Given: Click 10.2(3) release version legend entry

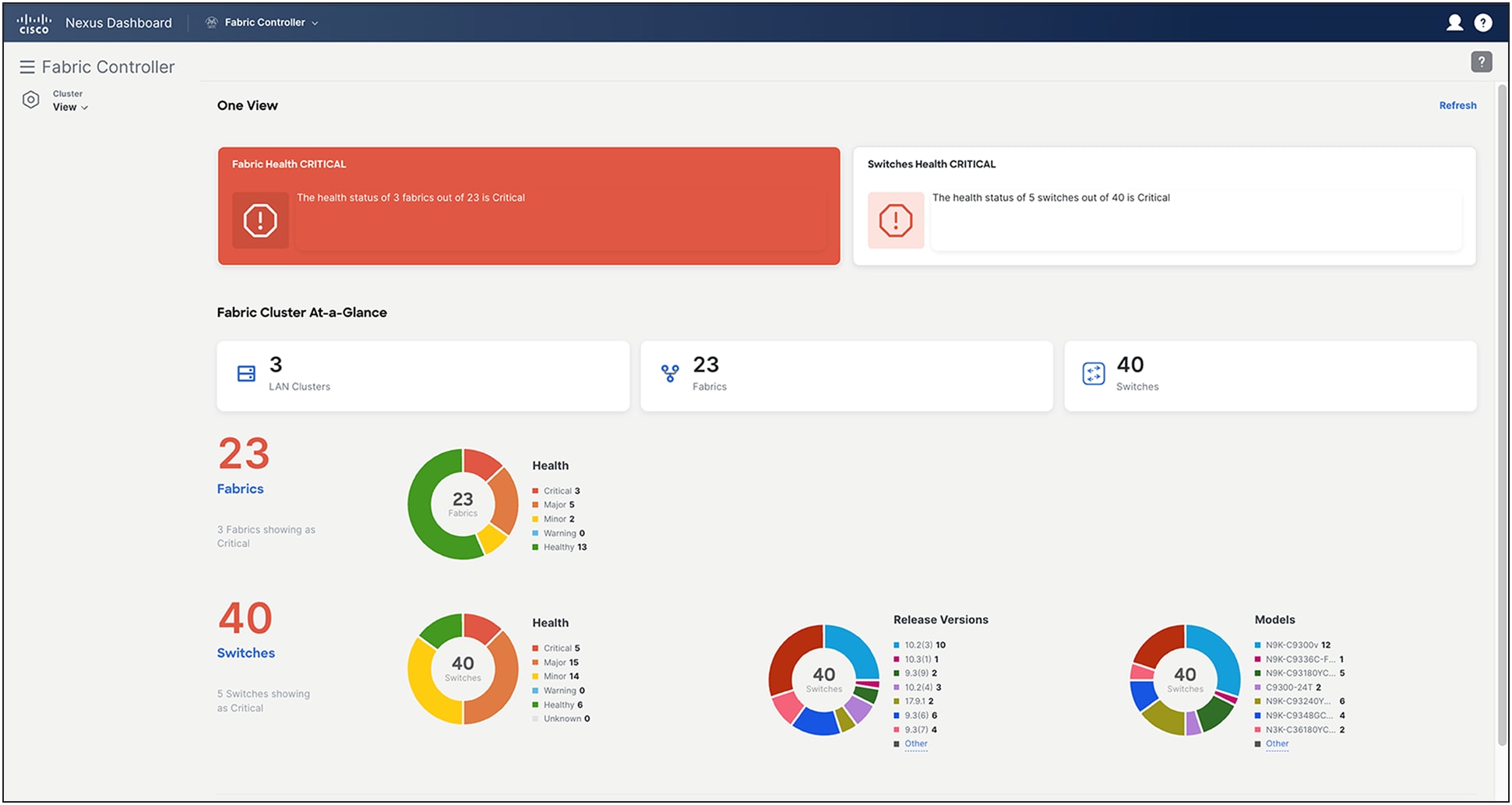Looking at the screenshot, I should tap(919, 645).
